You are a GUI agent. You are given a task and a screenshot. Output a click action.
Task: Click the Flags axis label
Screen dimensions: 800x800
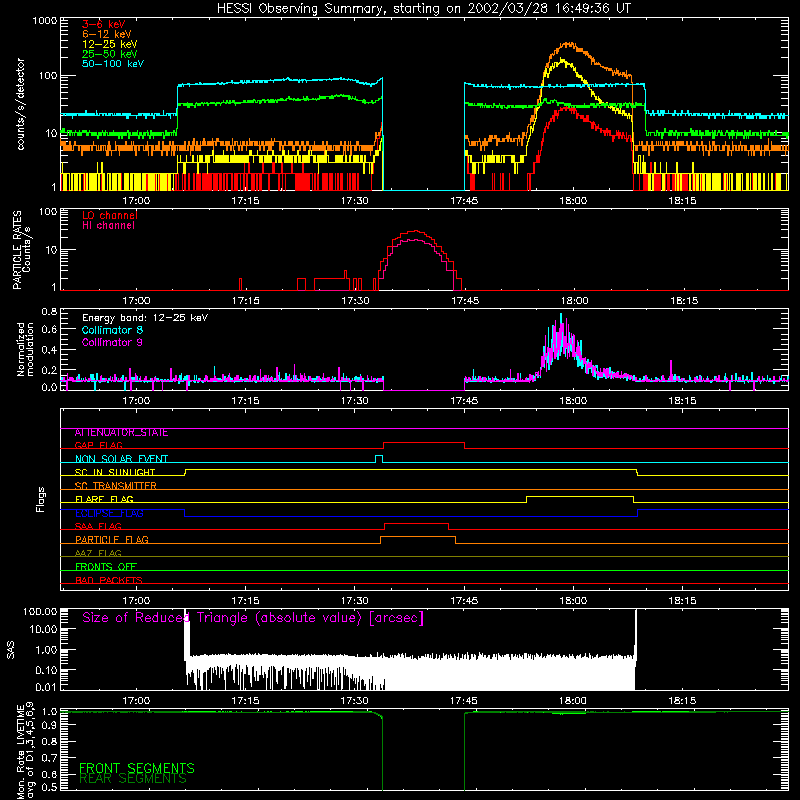[40, 499]
